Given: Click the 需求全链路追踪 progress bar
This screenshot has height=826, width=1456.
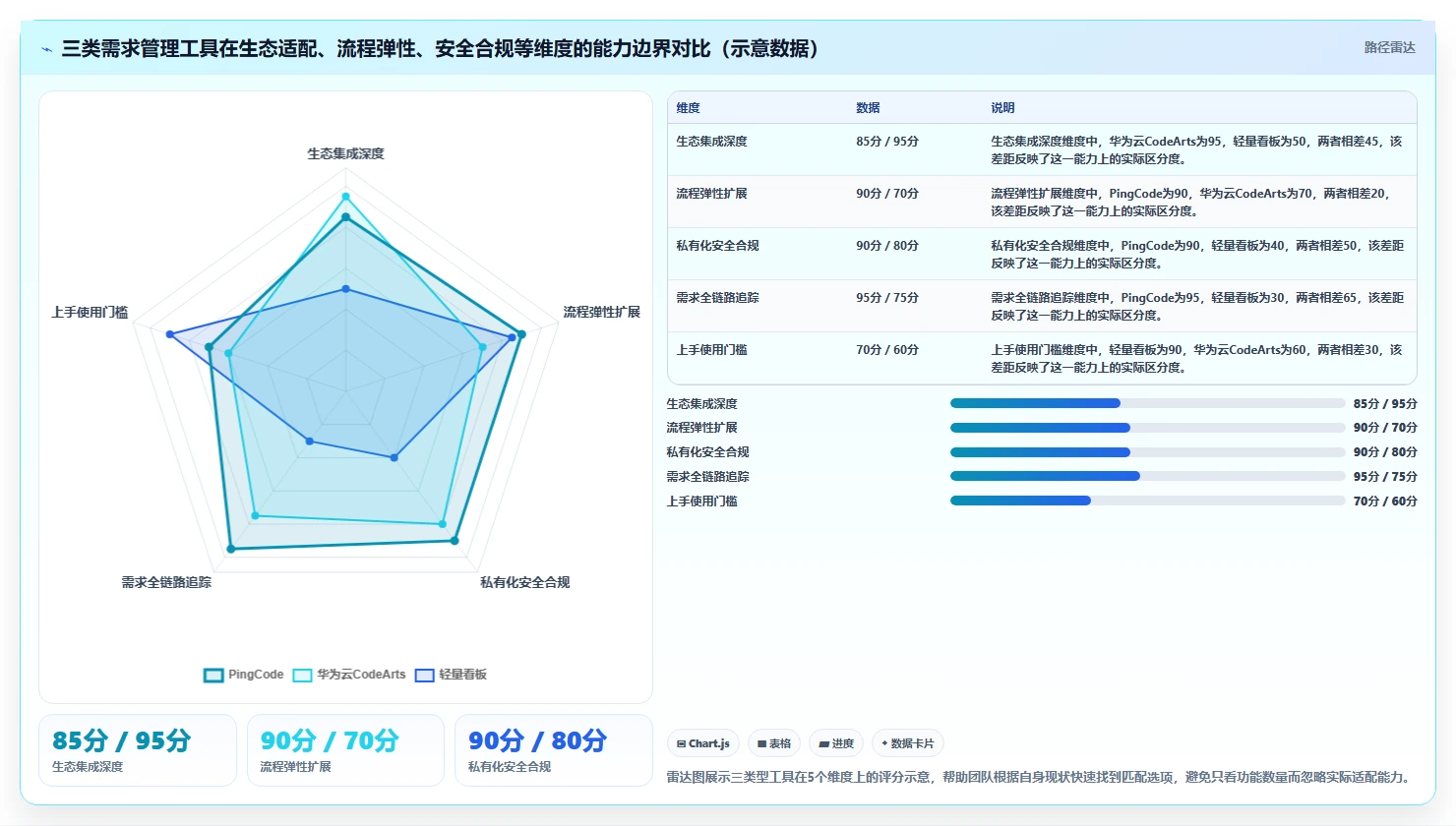Looking at the screenshot, I should (1147, 476).
